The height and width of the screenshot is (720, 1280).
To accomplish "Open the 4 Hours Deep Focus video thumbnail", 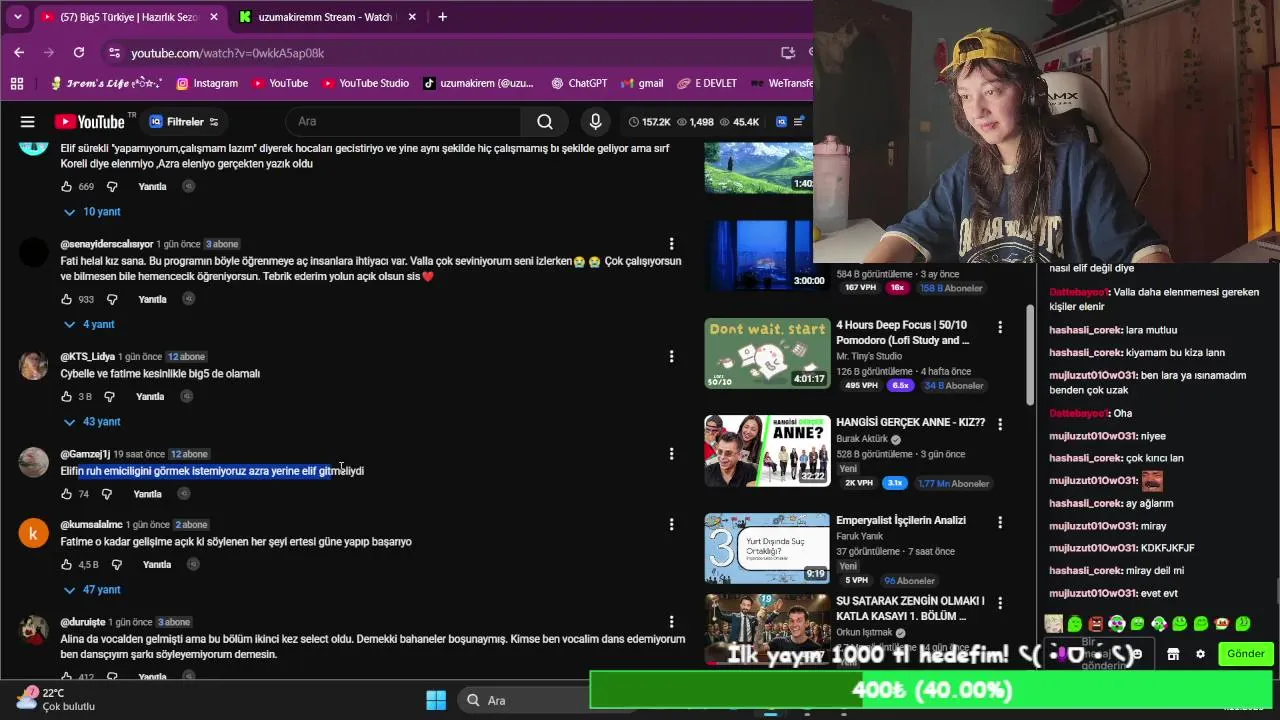I will [x=767, y=353].
